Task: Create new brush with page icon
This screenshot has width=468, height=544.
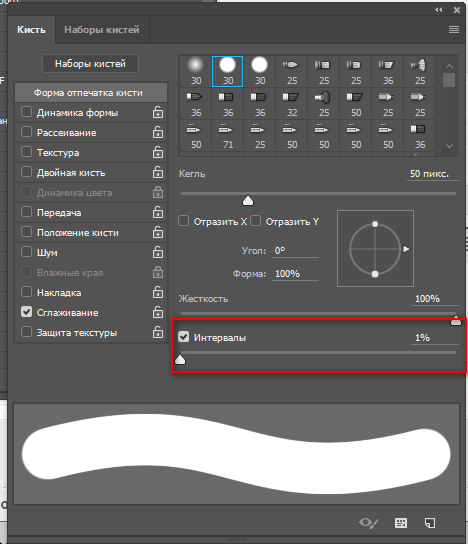Action: click(x=430, y=523)
